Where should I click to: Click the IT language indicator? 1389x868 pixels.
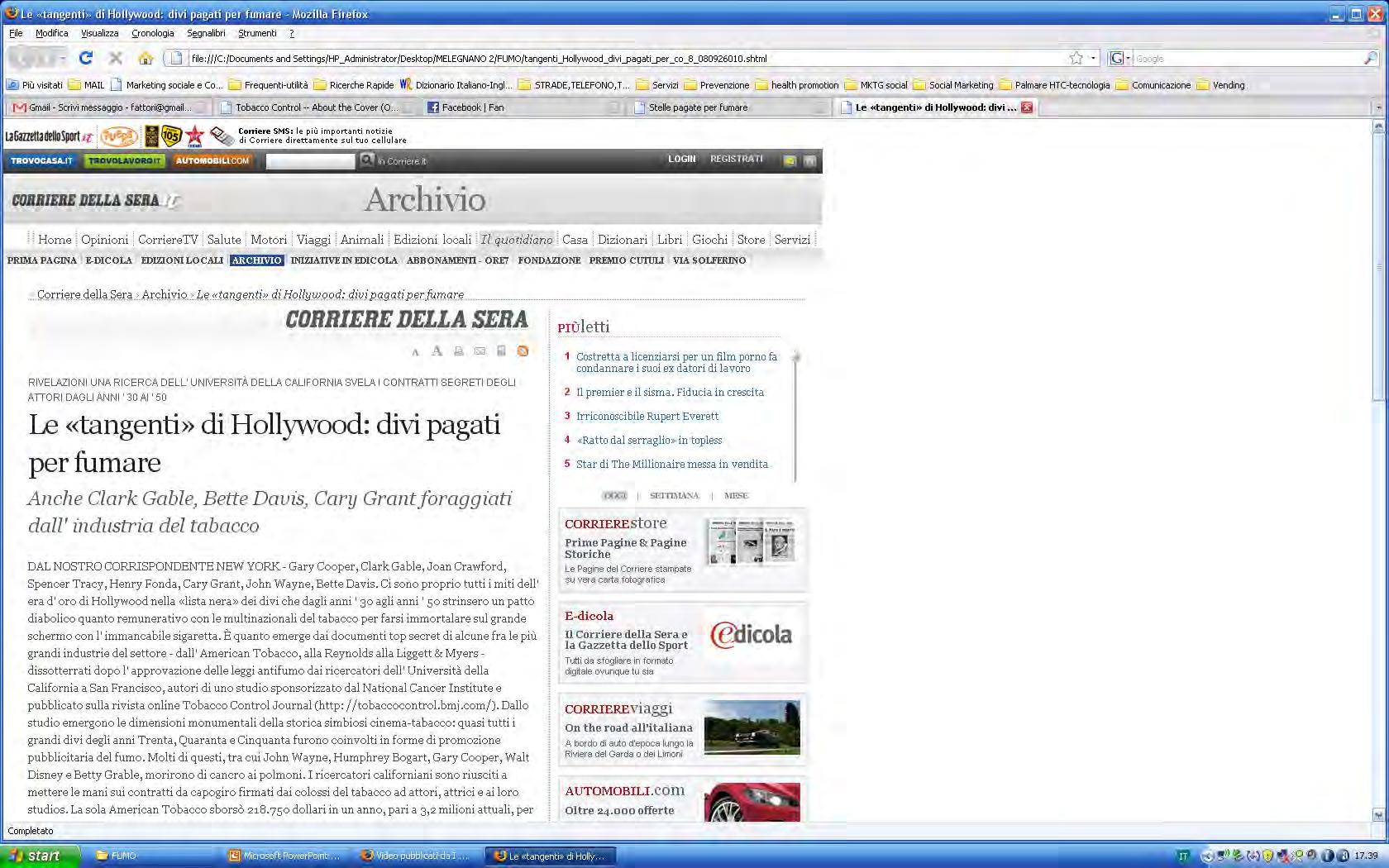(1183, 856)
